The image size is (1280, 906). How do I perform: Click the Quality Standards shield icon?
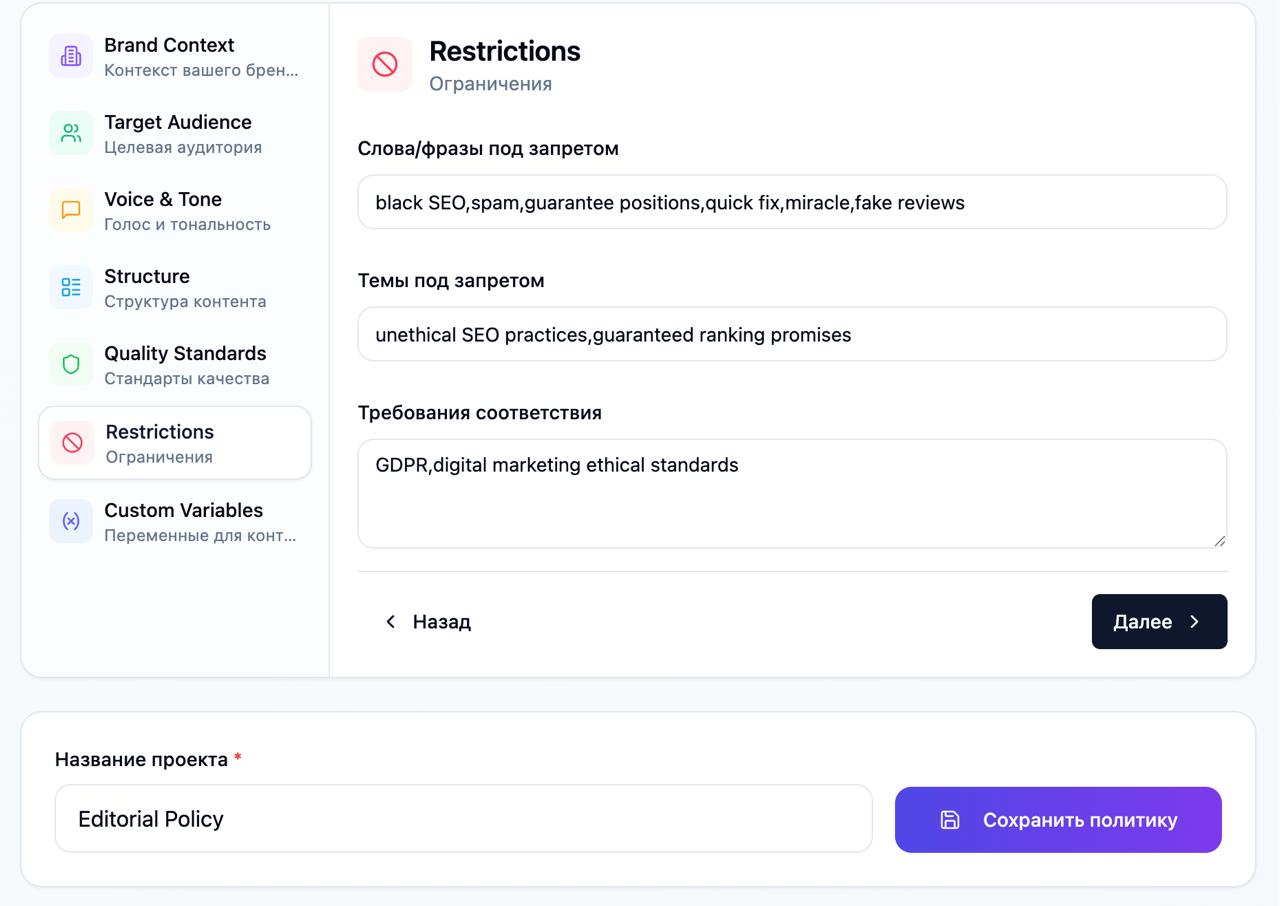point(71,364)
